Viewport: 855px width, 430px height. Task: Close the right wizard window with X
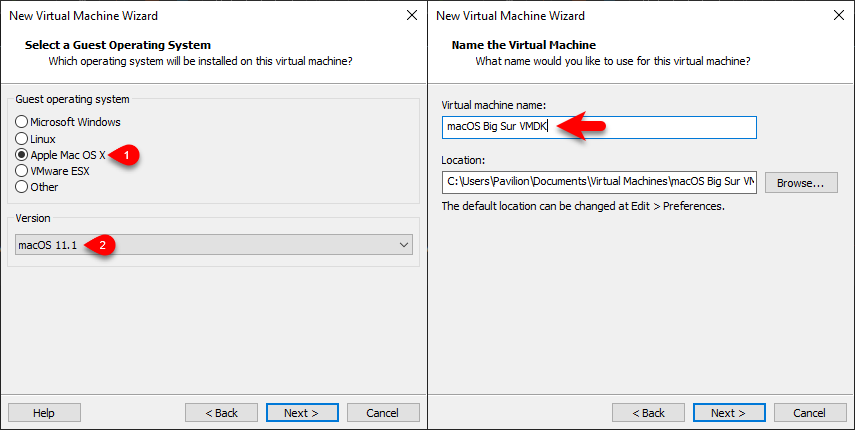click(x=839, y=15)
